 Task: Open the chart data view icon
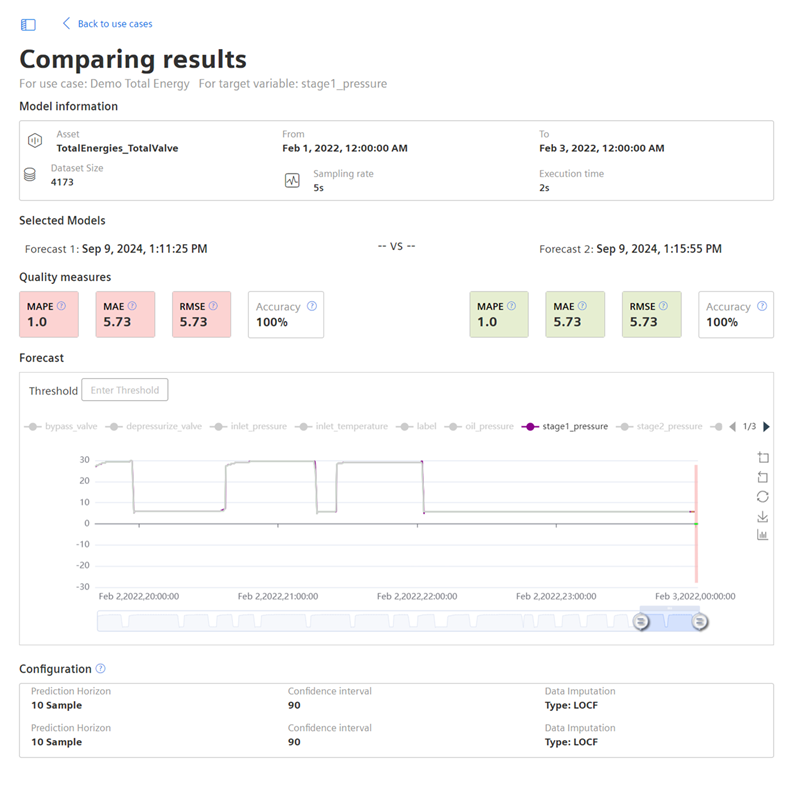(x=763, y=535)
